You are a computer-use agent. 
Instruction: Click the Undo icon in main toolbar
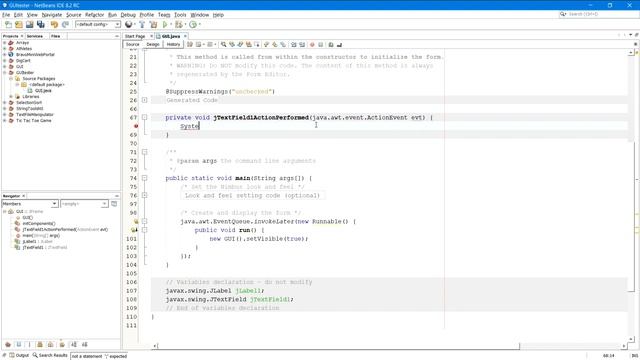54,24
